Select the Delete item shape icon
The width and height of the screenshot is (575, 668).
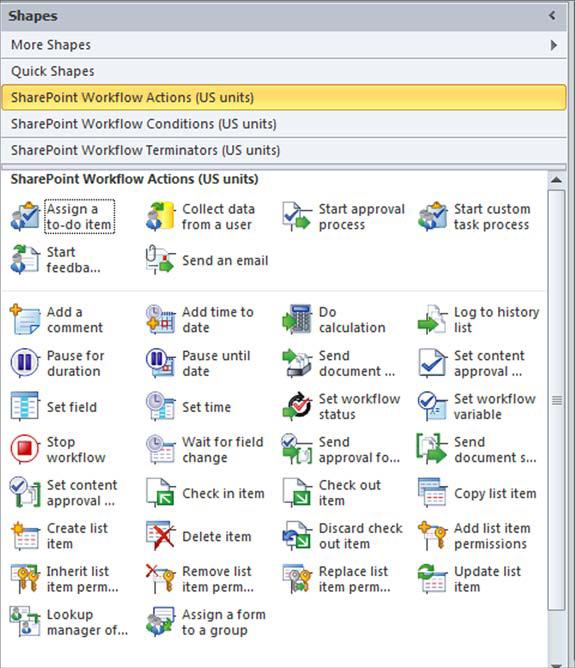tap(160, 536)
